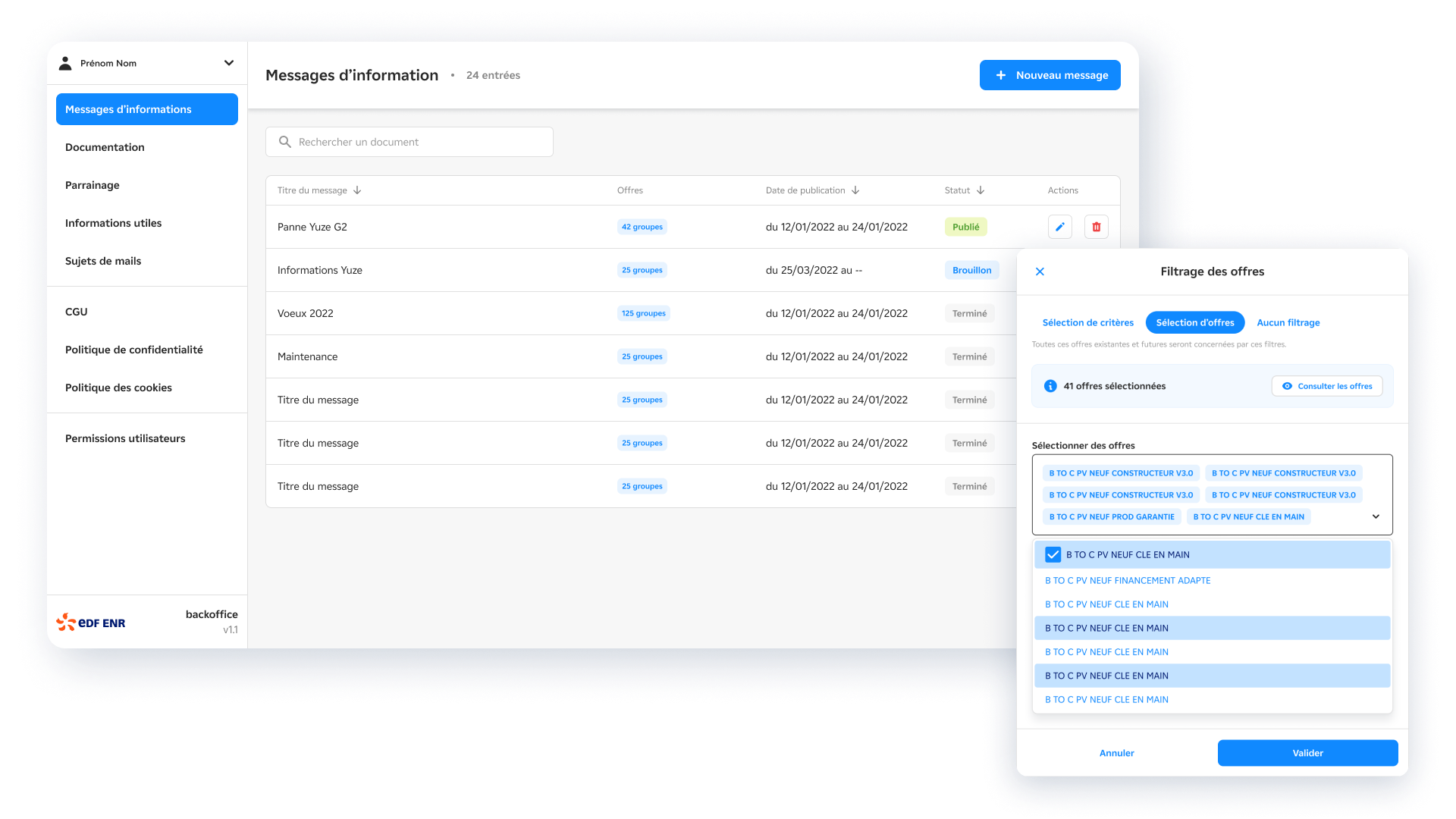Click the user profile avatar icon

65,63
